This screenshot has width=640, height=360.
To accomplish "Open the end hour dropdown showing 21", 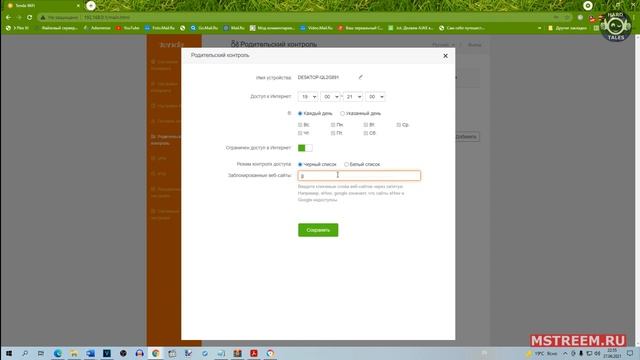I will pyautogui.click(x=353, y=97).
